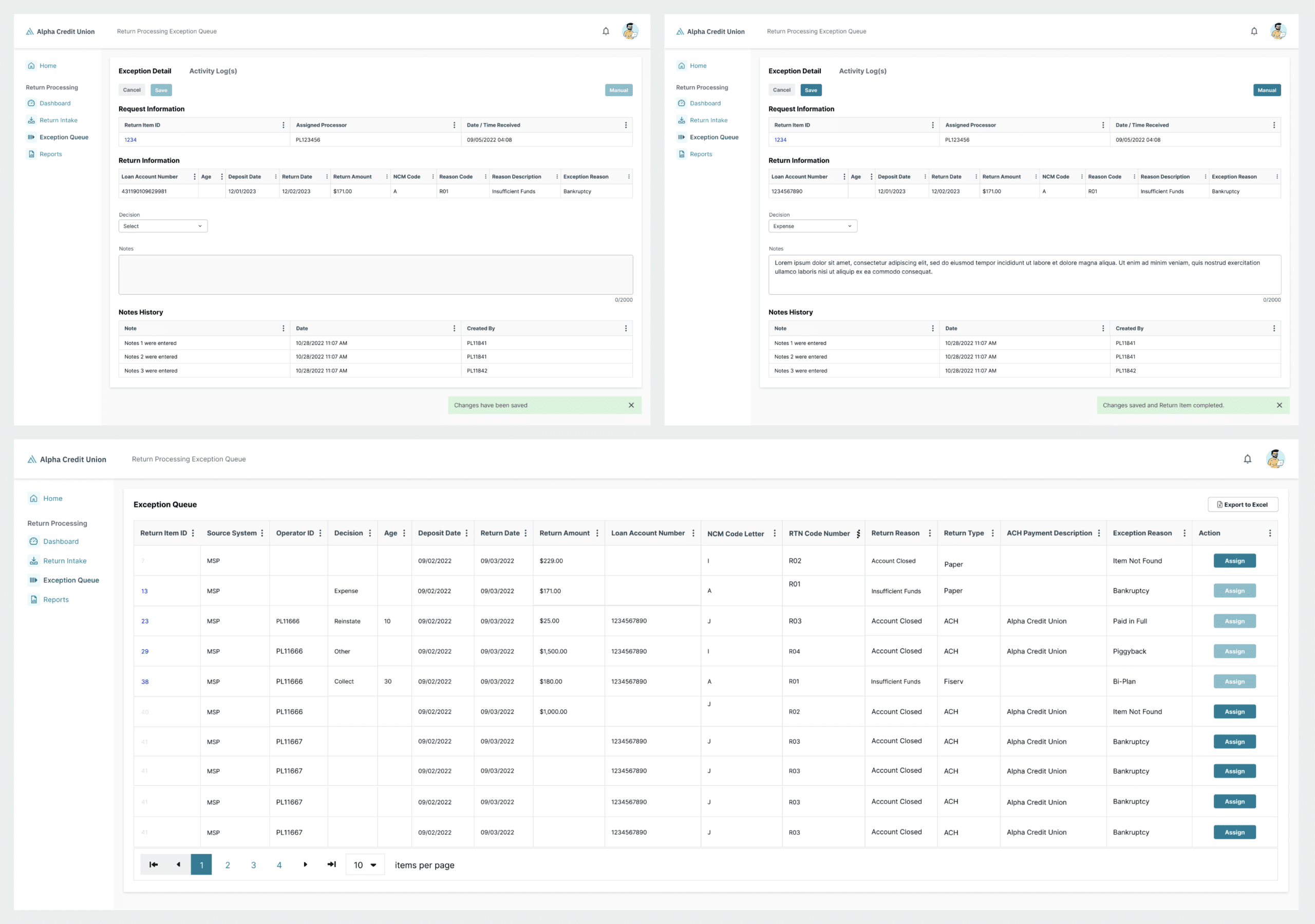Click notification bell in top-left Exception Detail screen
Image resolution: width=1315 pixels, height=924 pixels.
(606, 31)
